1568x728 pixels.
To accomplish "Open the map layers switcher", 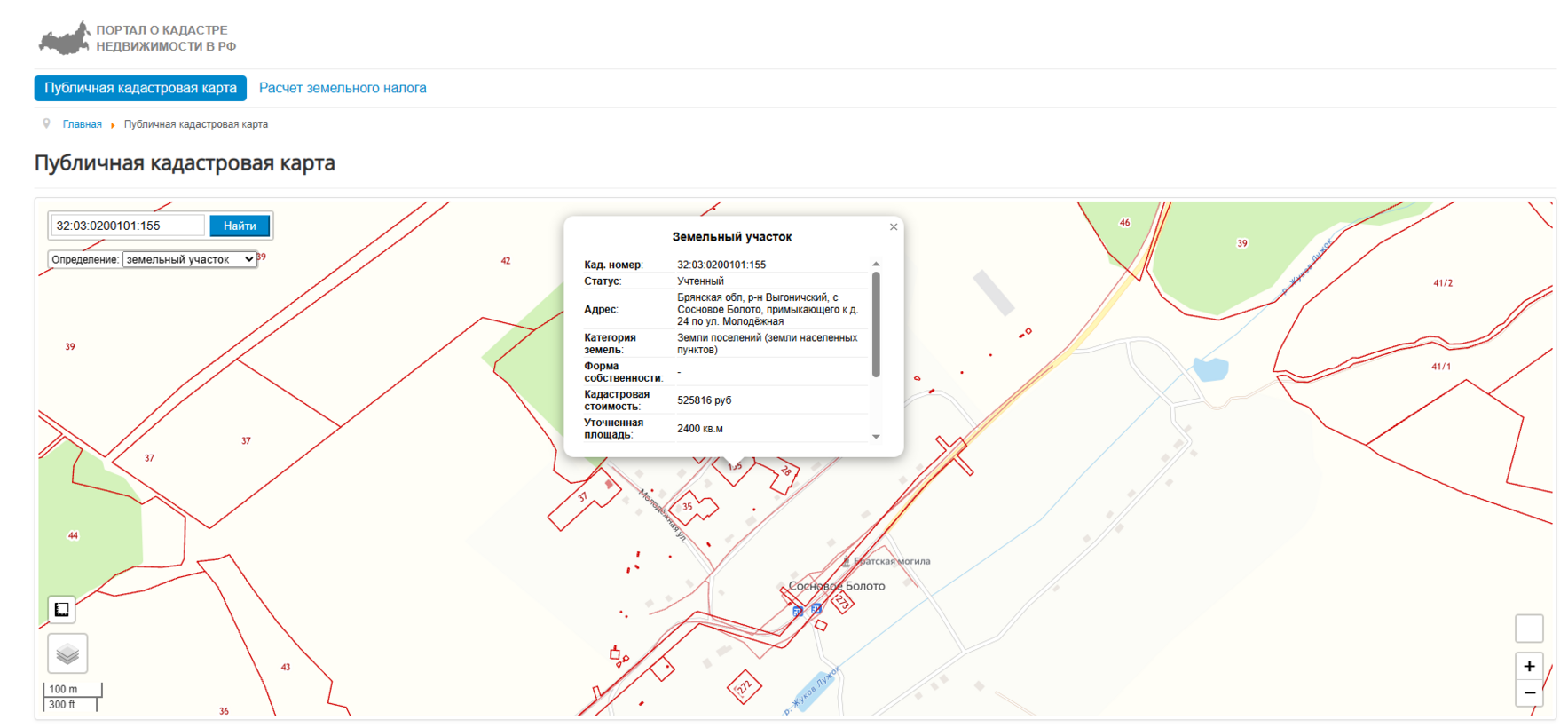I will [x=67, y=654].
